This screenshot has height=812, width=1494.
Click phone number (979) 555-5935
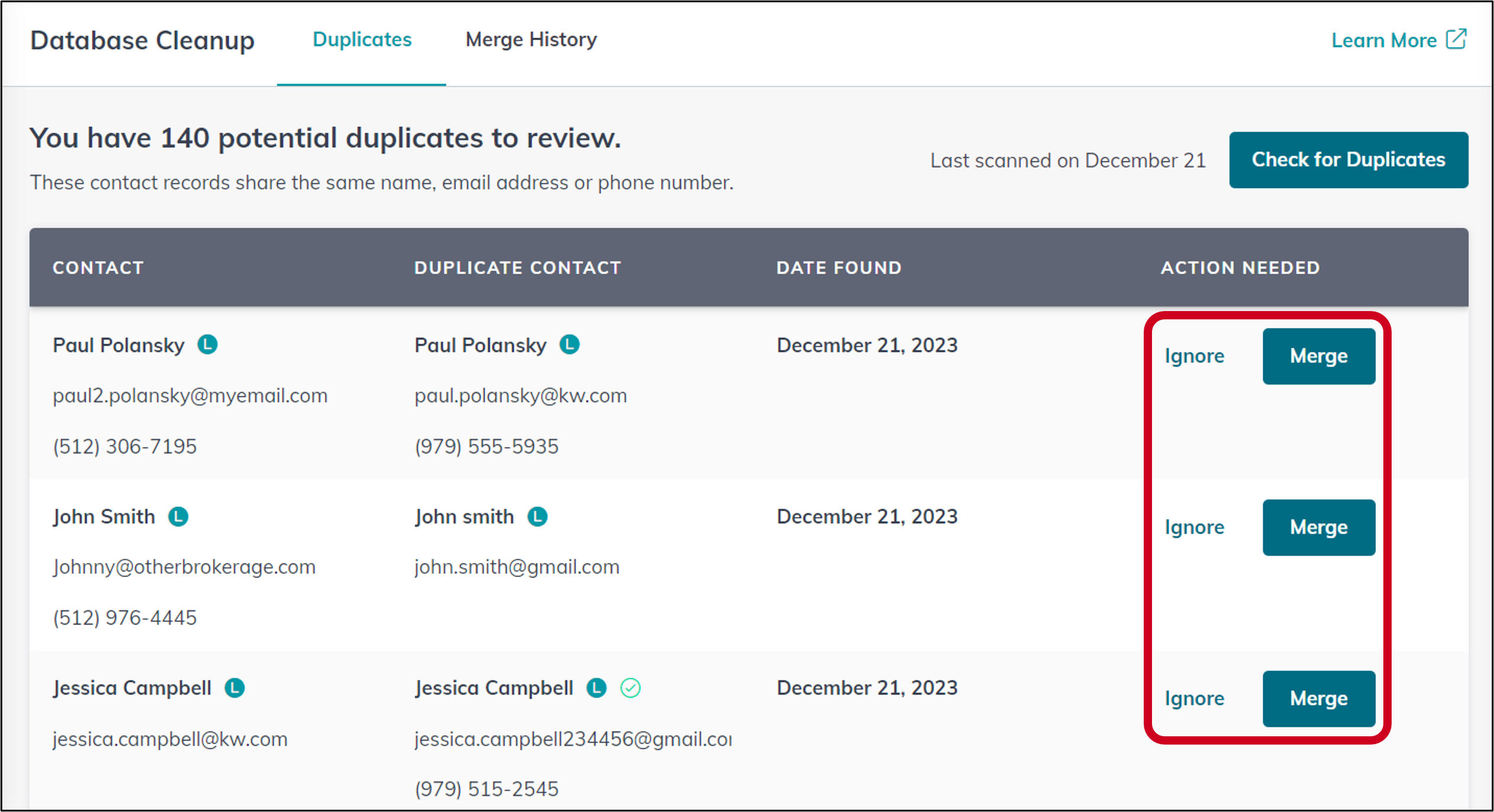486,447
